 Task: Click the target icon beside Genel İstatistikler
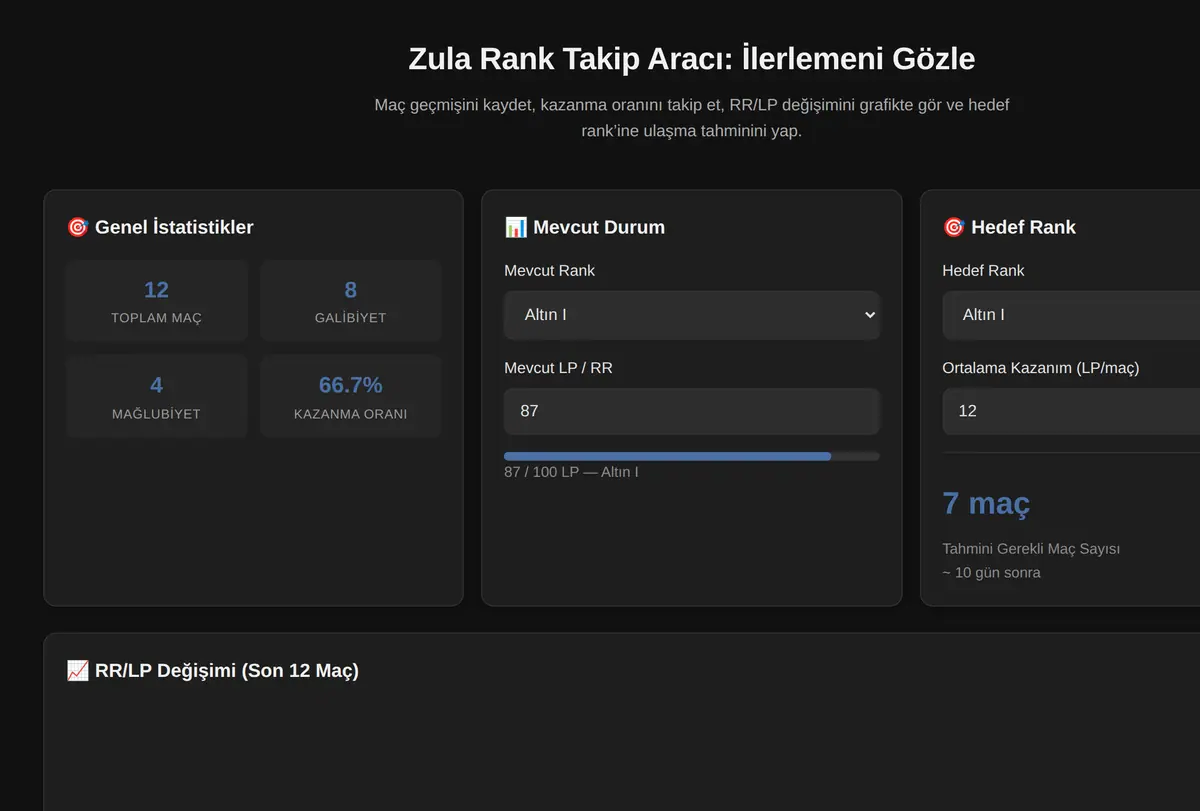click(x=77, y=227)
